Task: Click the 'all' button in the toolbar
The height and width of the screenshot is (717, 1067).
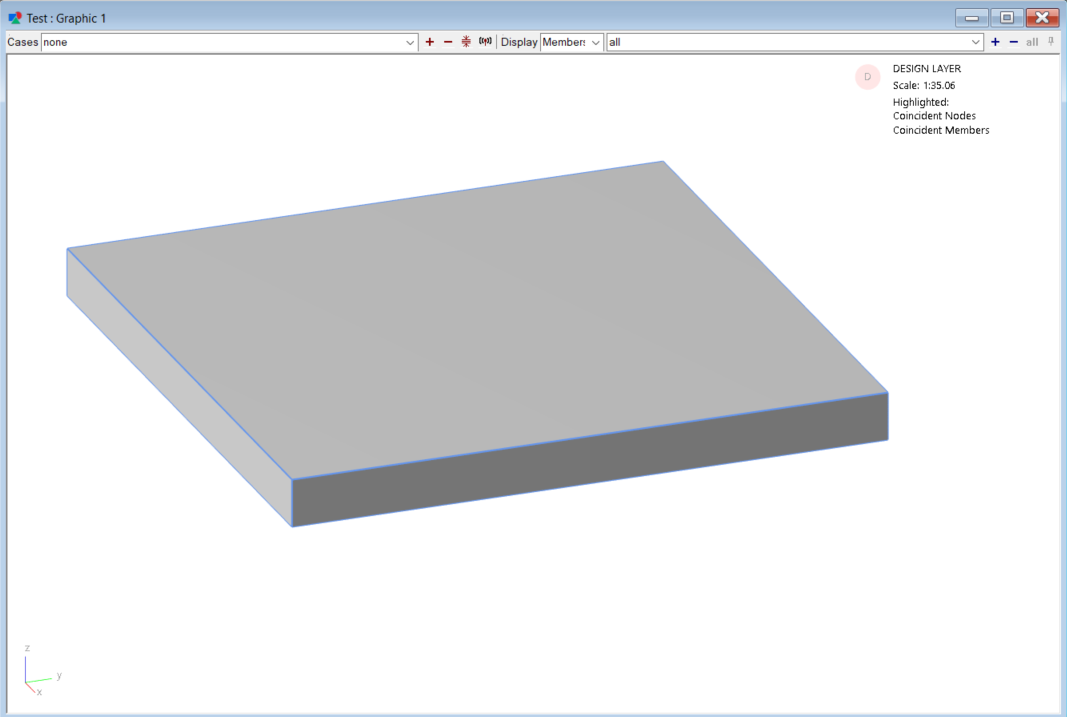Action: 1032,42
